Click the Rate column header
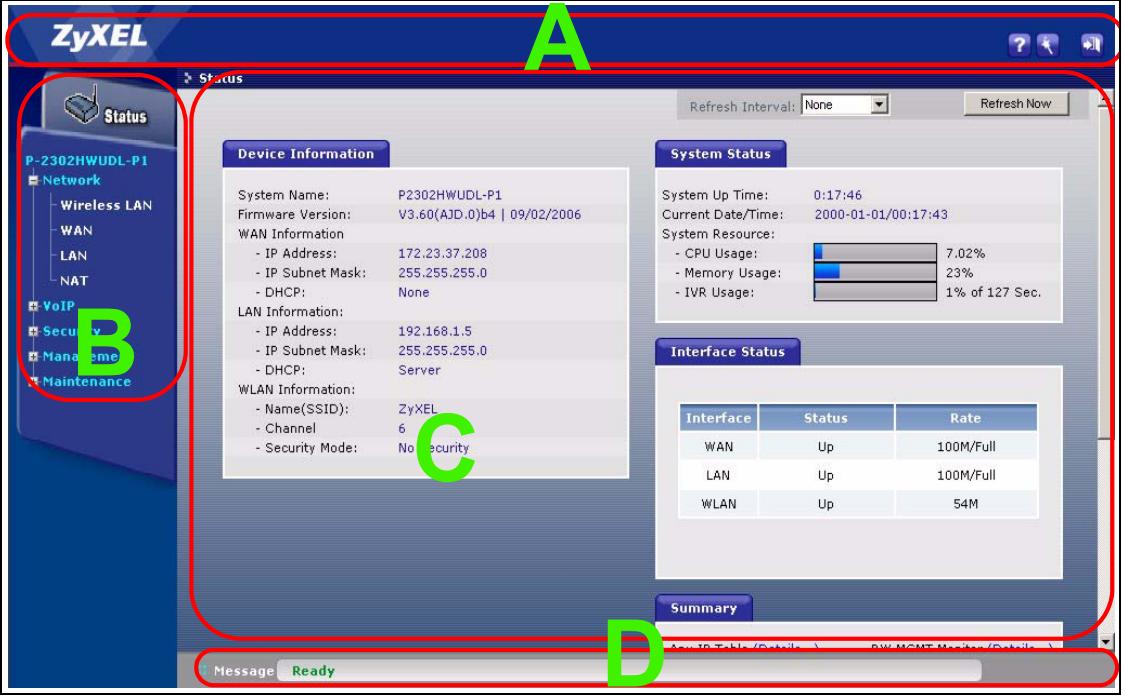1125x698 pixels. click(x=966, y=418)
